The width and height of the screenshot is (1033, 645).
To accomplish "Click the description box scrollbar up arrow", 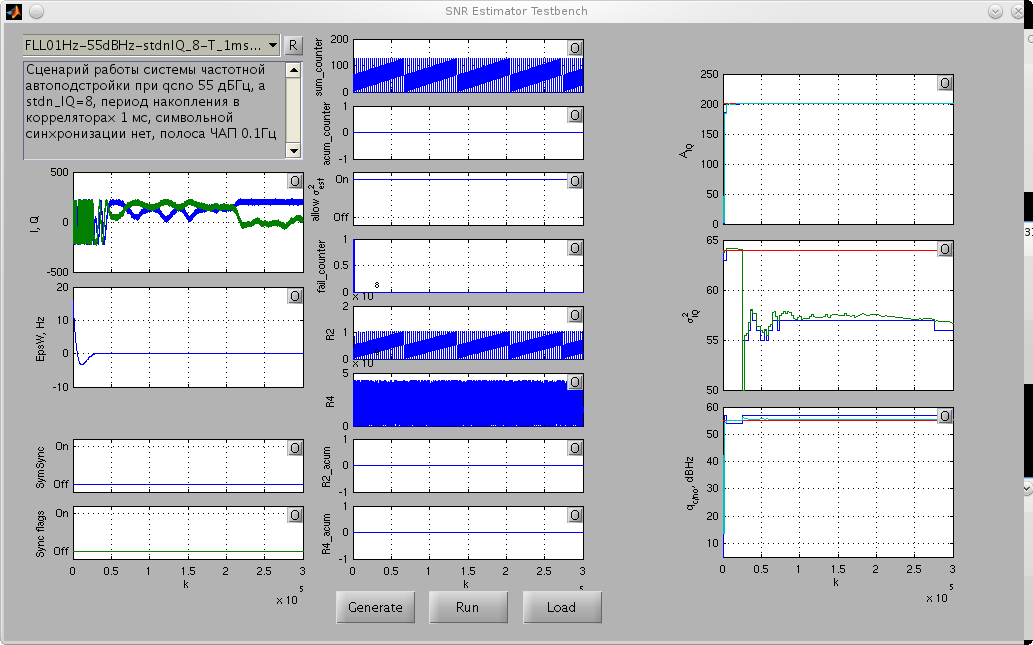I will coord(293,71).
